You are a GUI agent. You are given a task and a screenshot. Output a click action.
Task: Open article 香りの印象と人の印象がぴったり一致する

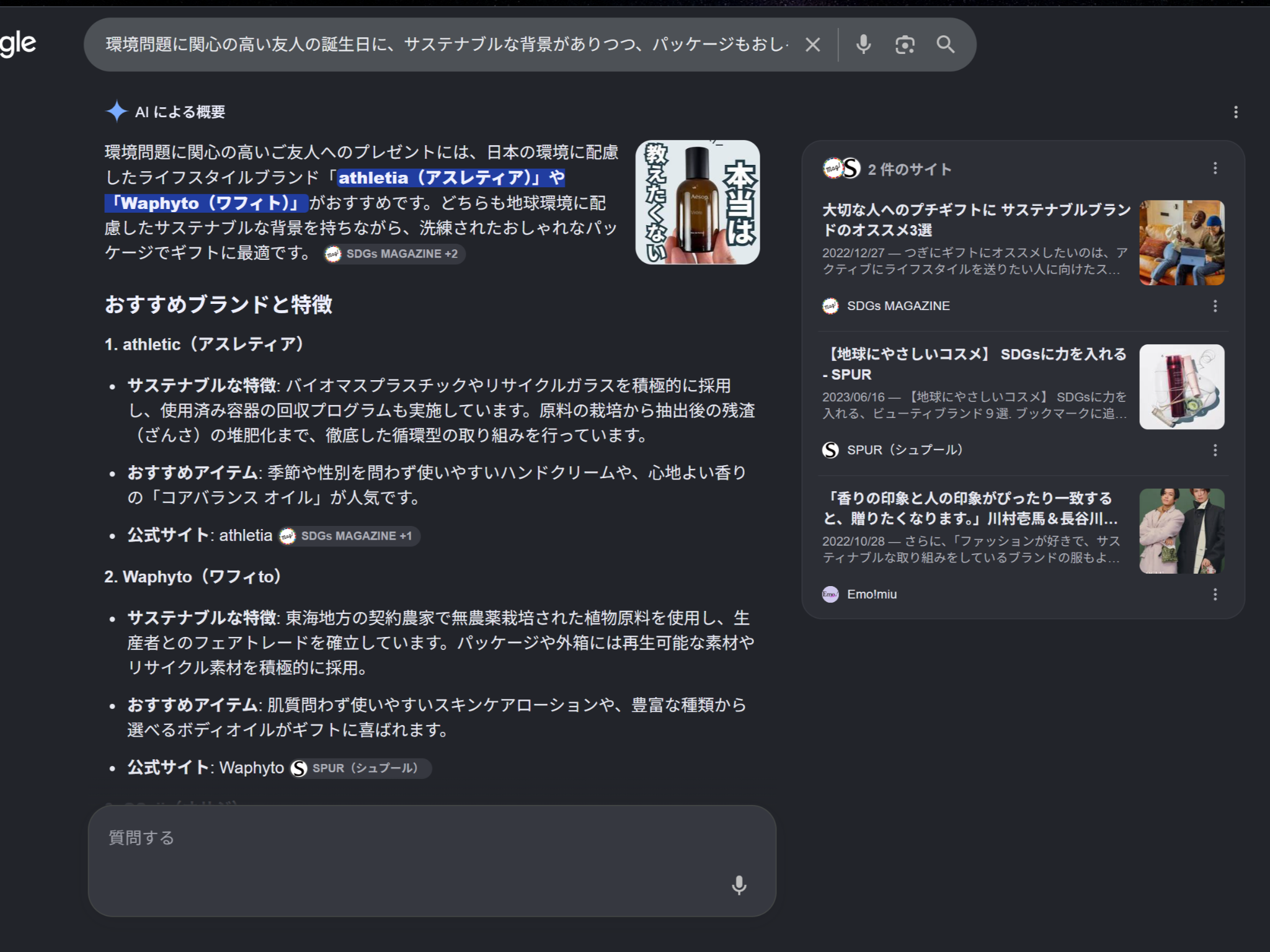click(x=970, y=508)
